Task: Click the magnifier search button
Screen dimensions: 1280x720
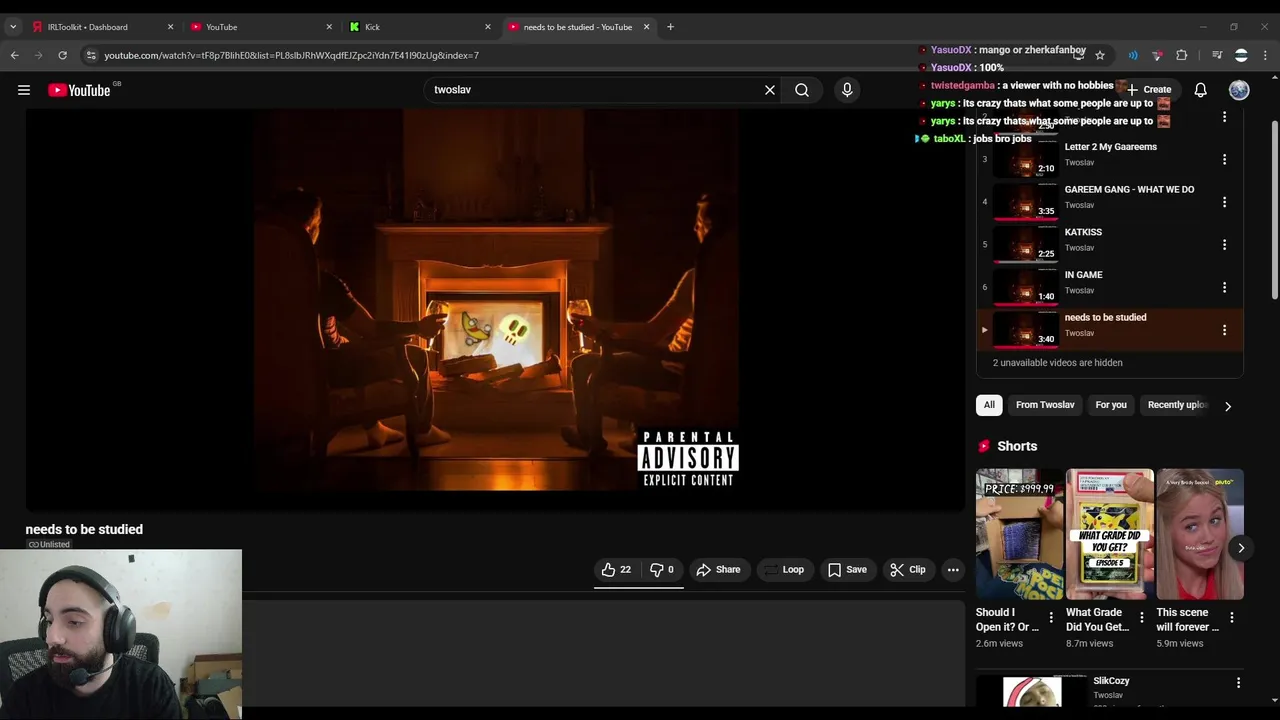Action: (x=802, y=90)
